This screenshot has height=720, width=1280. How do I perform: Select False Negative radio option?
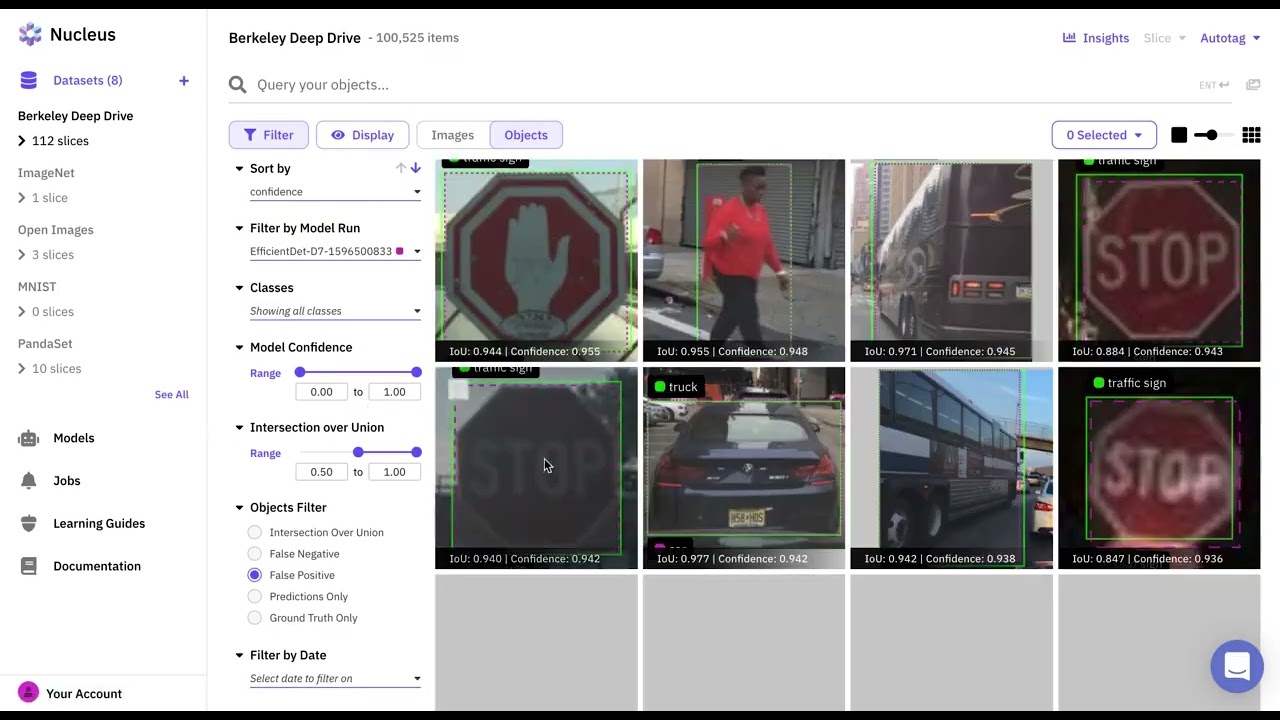coord(255,554)
